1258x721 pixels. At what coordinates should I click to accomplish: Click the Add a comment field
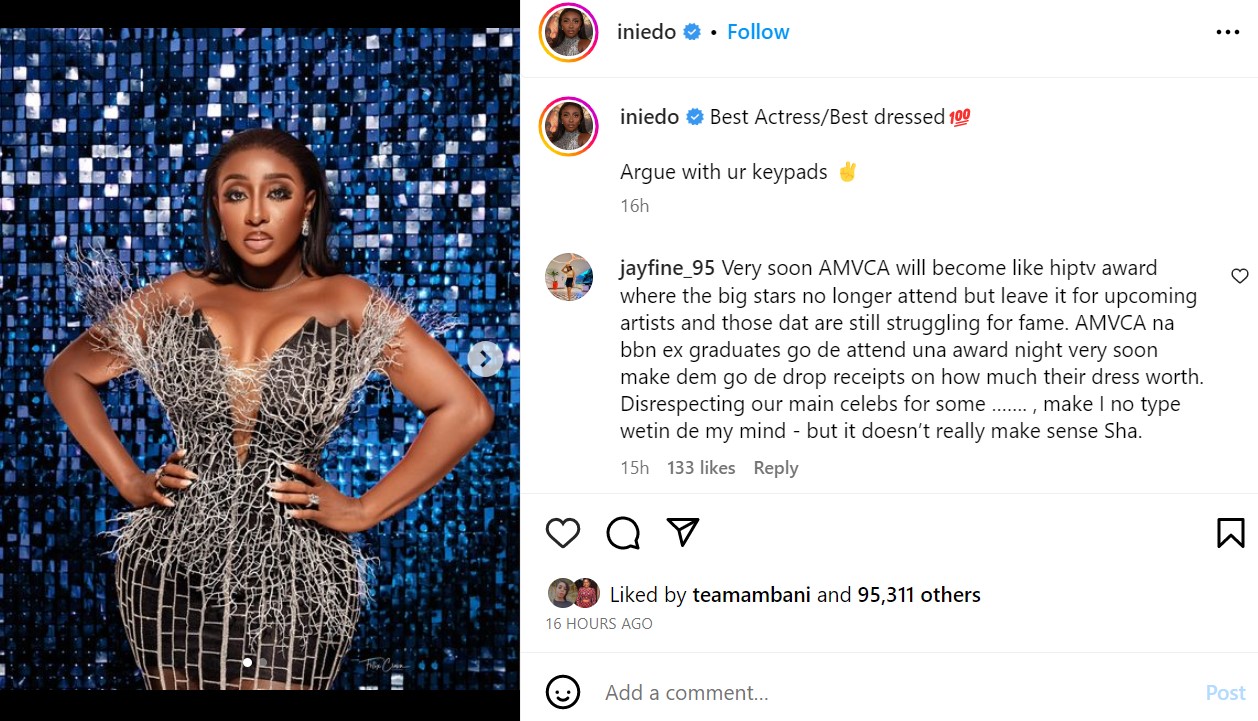pyautogui.click(x=890, y=692)
